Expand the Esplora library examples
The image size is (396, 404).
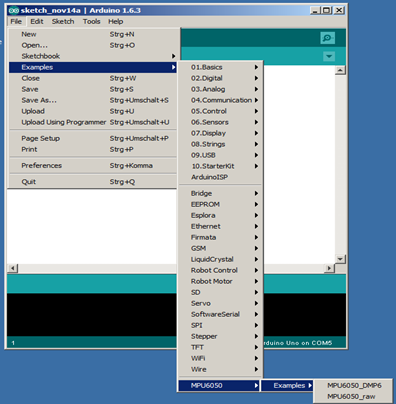(x=220, y=215)
